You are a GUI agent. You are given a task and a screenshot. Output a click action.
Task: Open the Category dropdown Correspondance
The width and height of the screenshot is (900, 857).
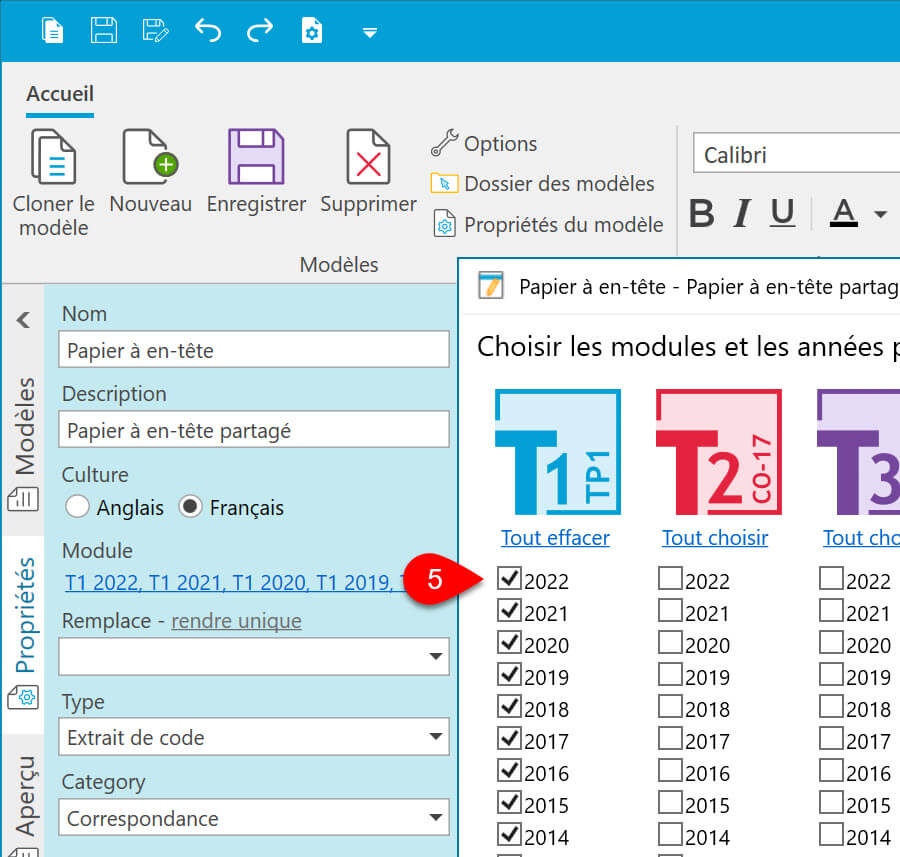click(254, 817)
